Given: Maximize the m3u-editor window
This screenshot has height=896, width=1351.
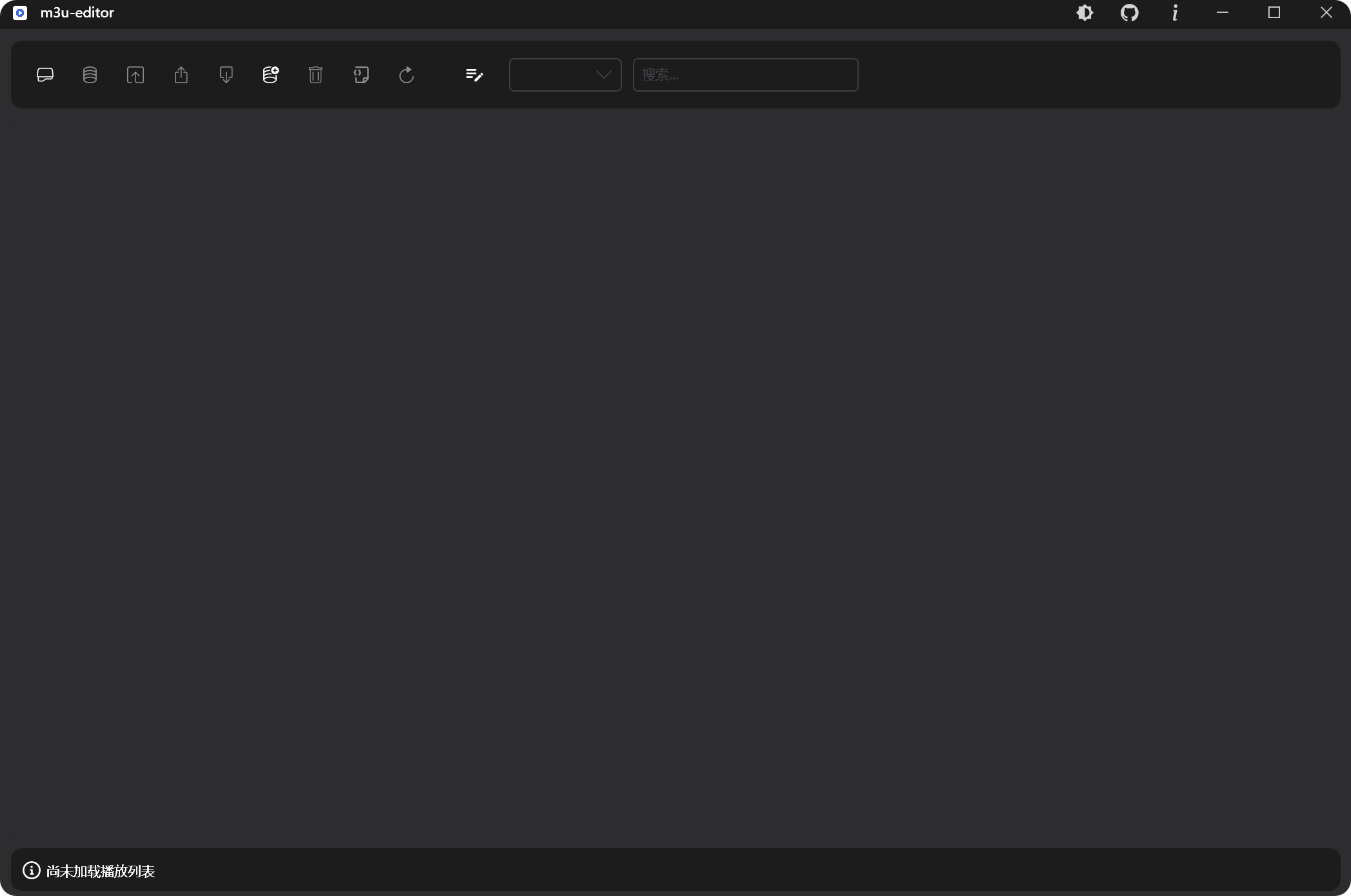Looking at the screenshot, I should 1274,12.
